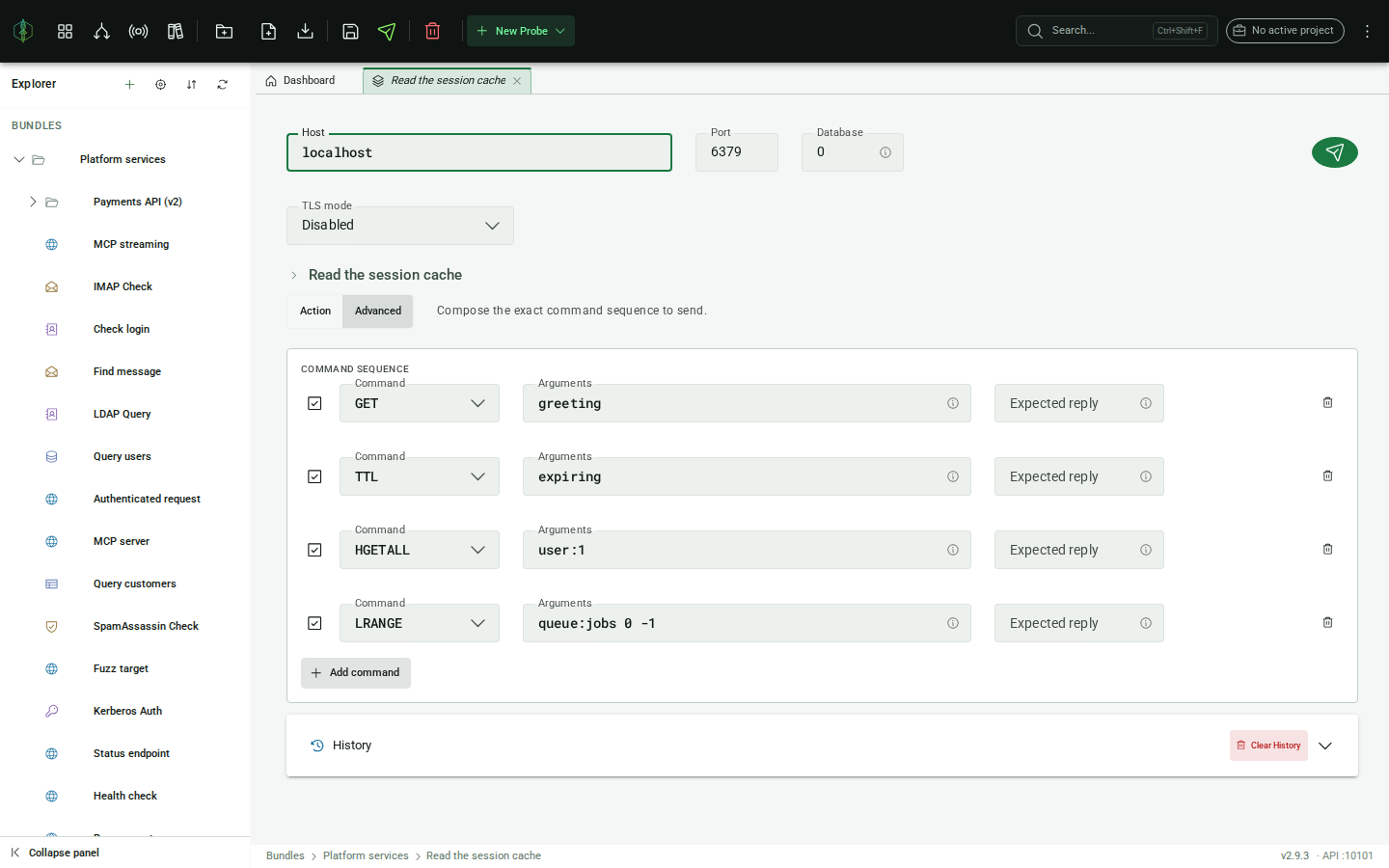Viewport: 1389px width, 868px height.
Task: Click the Database field info icon
Action: click(885, 152)
